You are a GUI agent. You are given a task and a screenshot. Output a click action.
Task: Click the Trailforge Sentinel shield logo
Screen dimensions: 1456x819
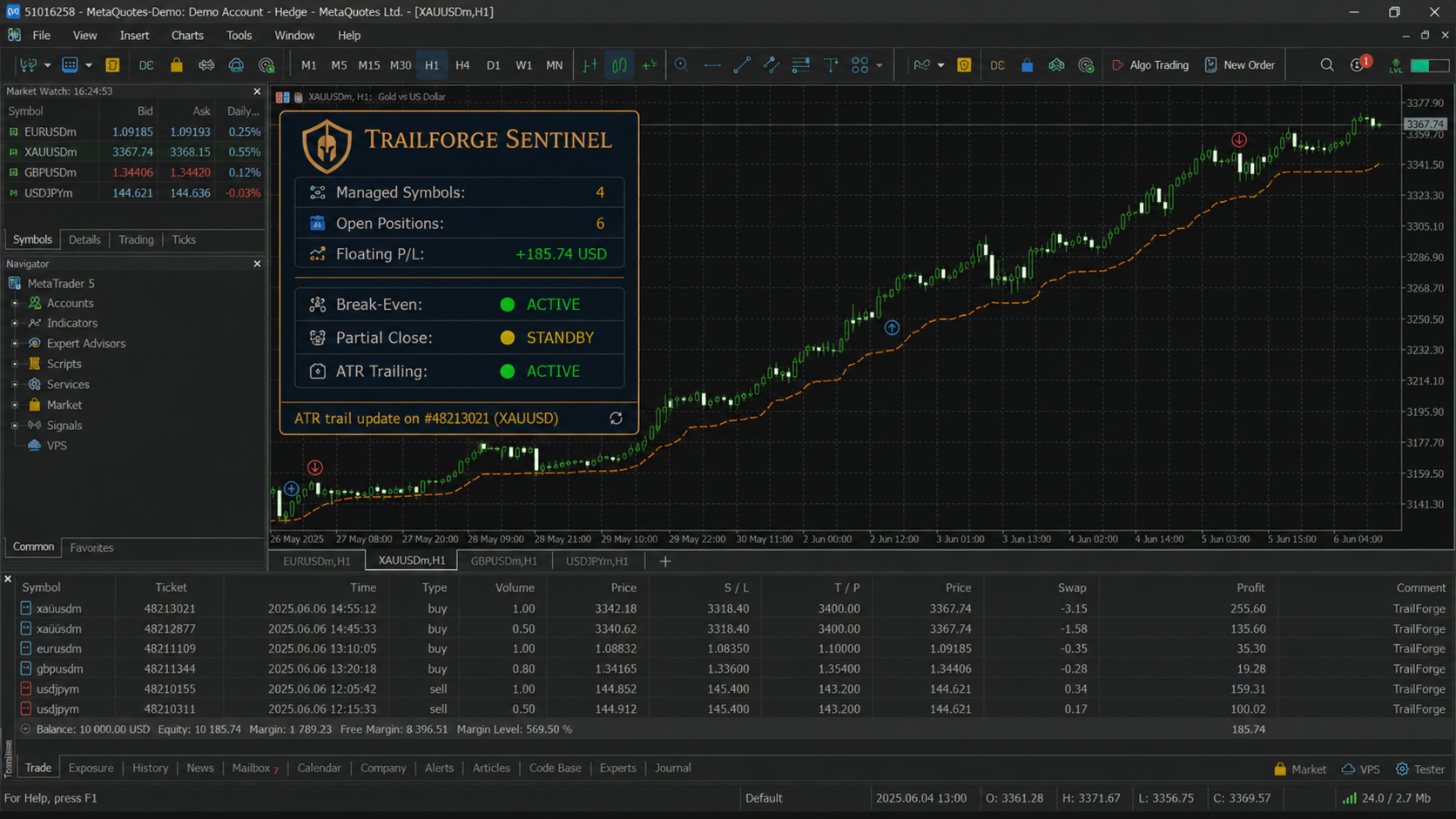pos(327,146)
